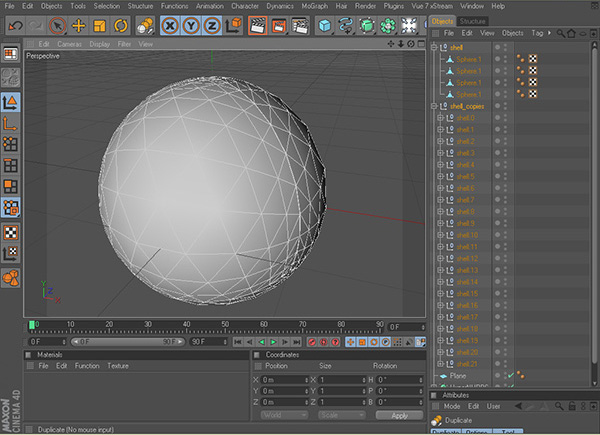
Task: Open the Plugins menu
Action: [394, 6]
